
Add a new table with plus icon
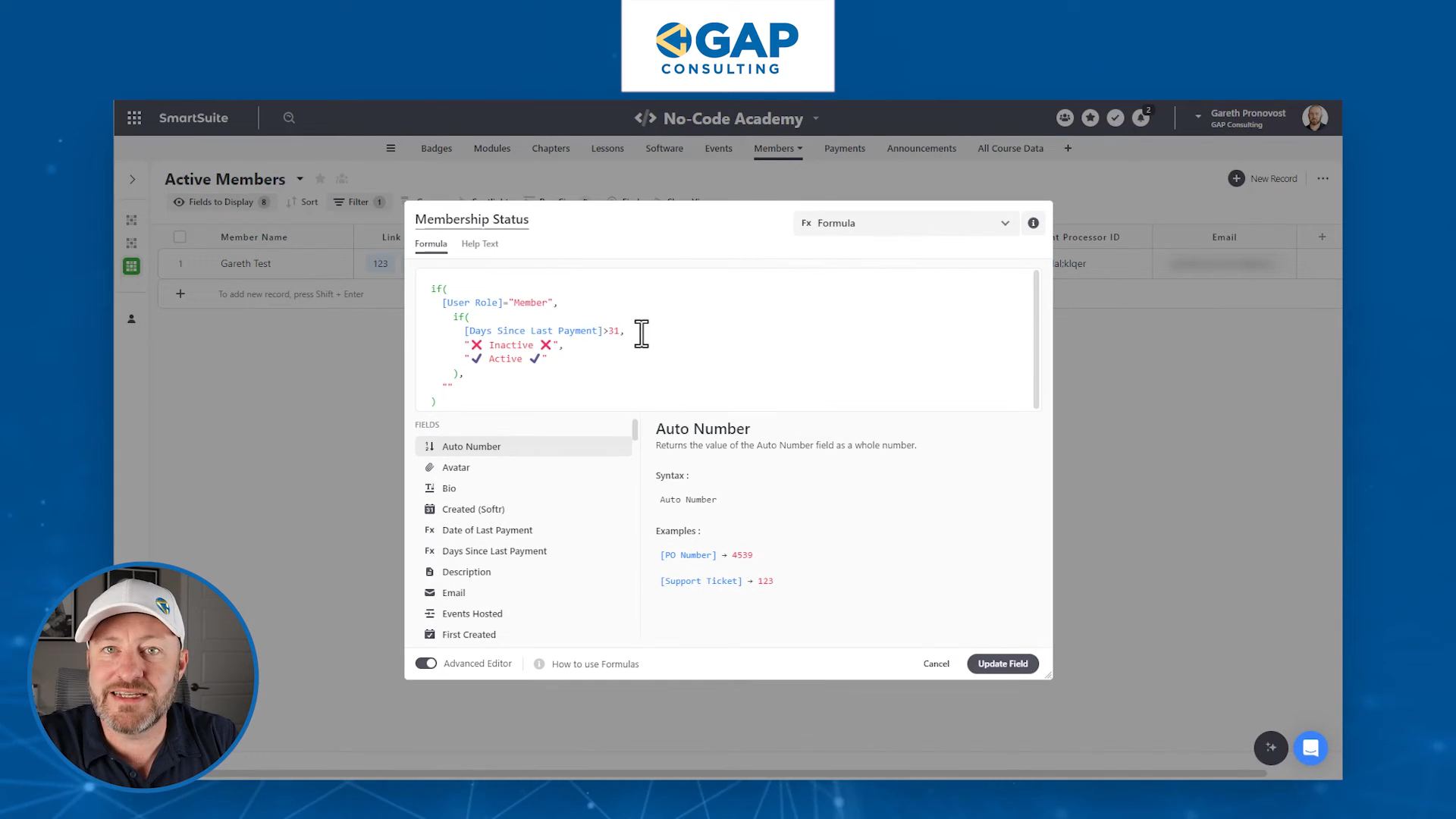point(1068,148)
